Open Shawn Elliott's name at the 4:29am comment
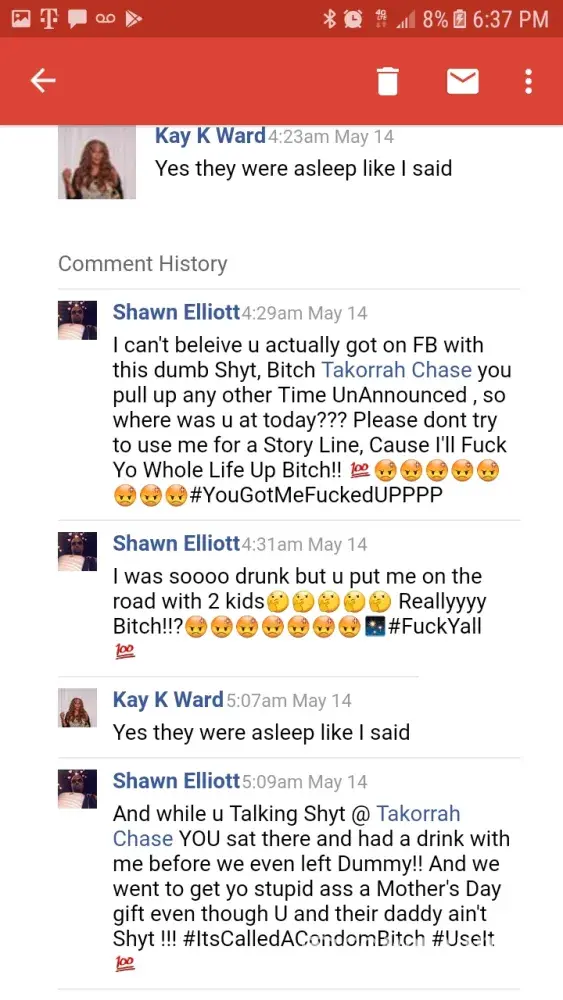 177,312
